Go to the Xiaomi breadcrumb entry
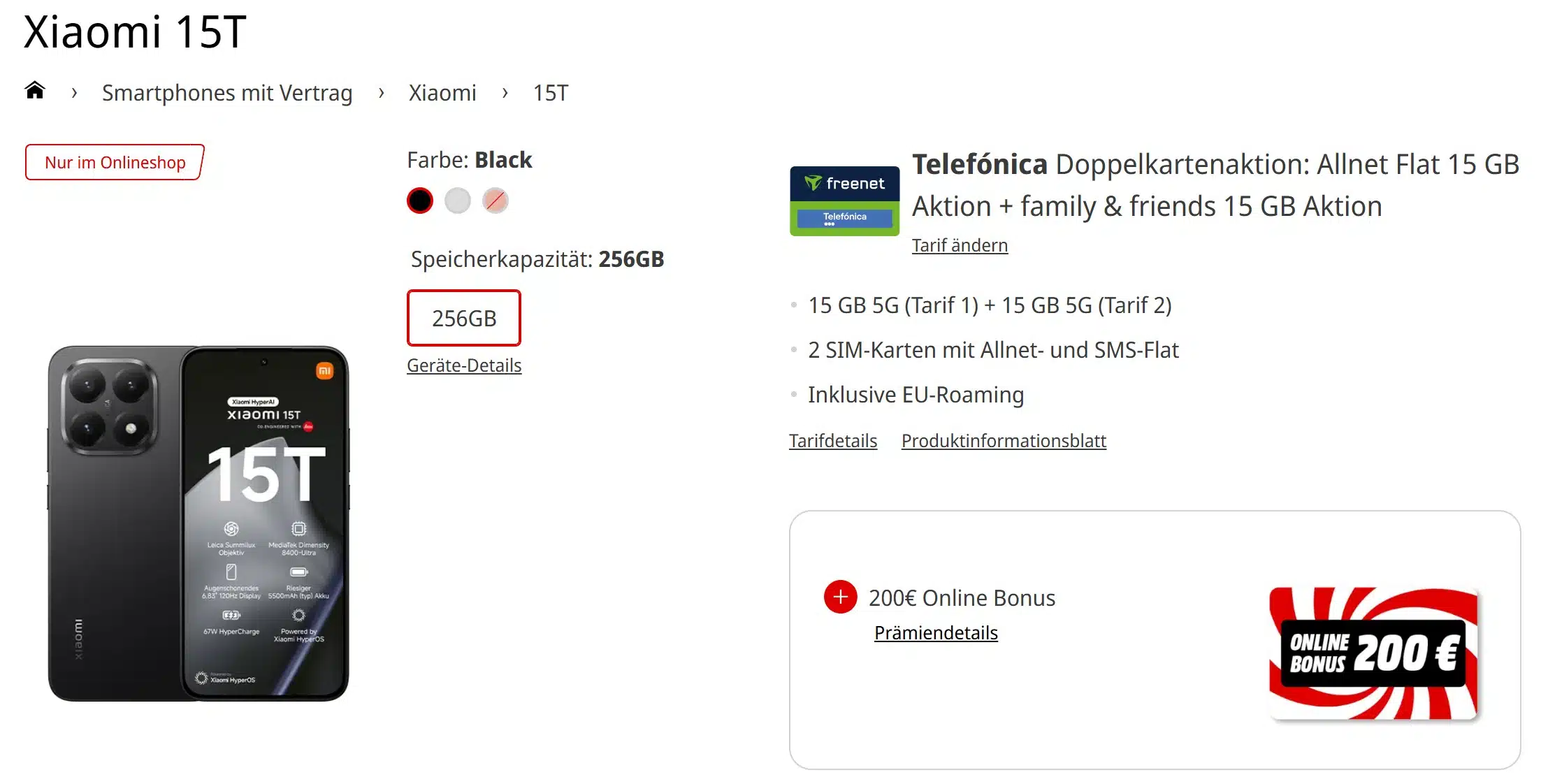This screenshot has width=1541, height=784. click(442, 92)
